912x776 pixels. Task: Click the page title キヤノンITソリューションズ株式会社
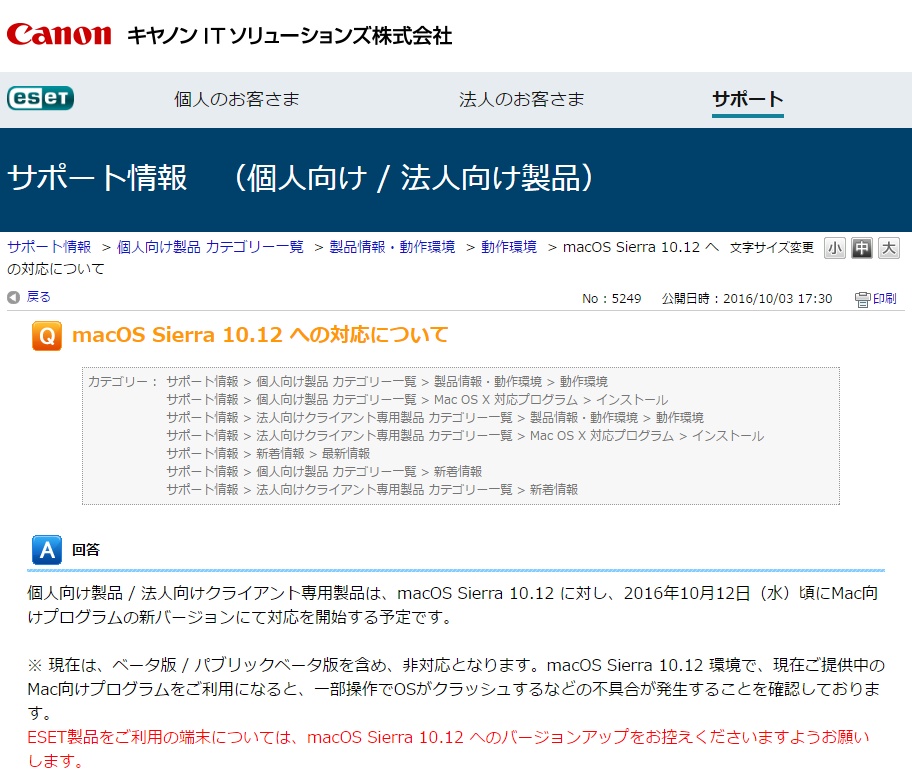pos(289,35)
